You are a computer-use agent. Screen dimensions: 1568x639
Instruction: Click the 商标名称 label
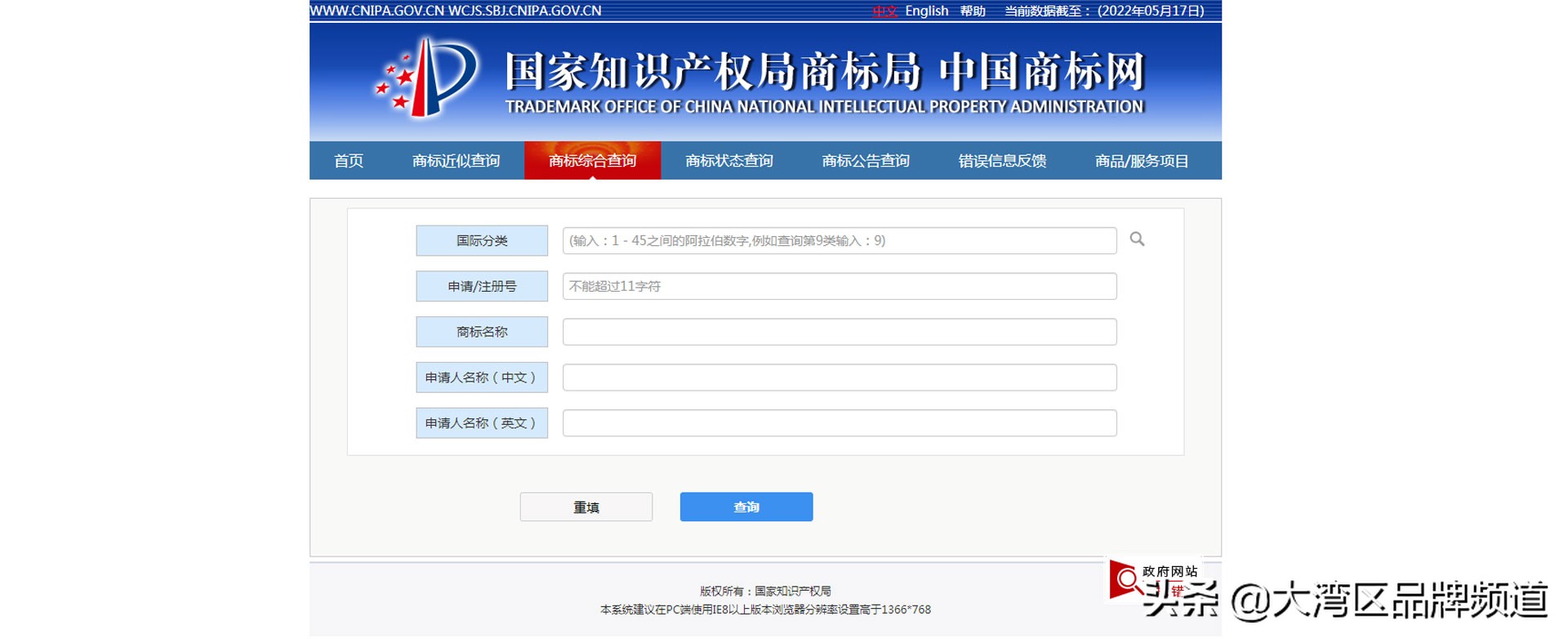pos(482,332)
